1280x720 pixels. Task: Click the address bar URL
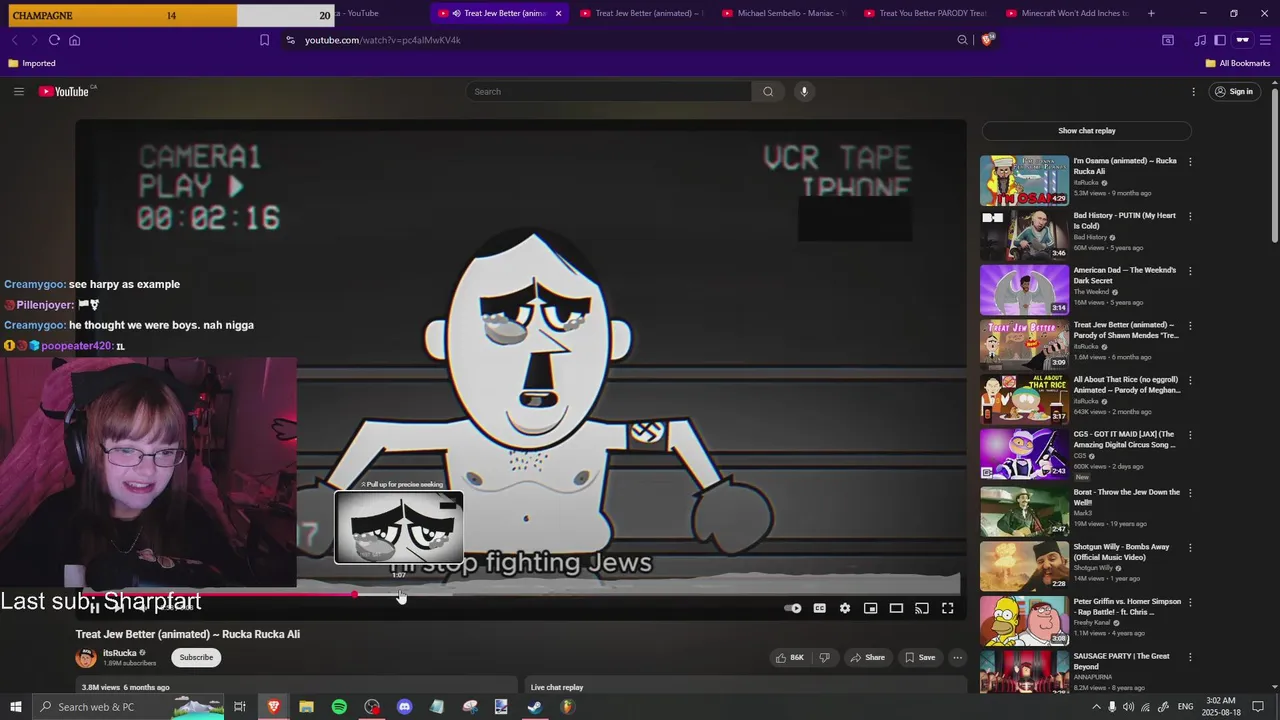383,40
